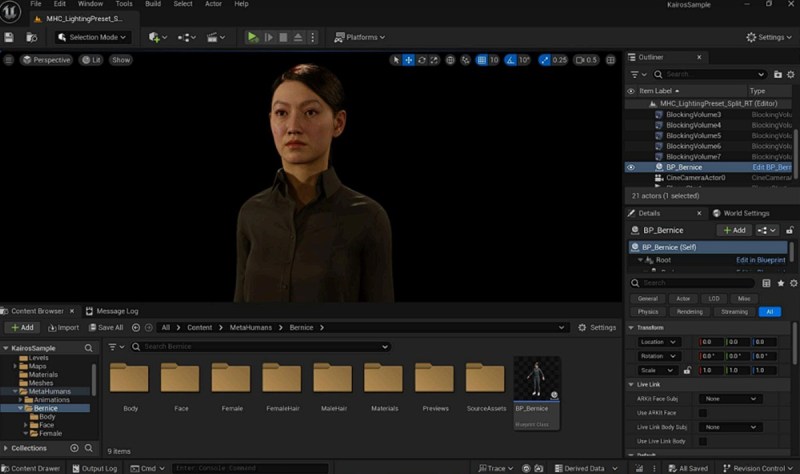Toggle visibility eye for BP_Bernice
The width and height of the screenshot is (800, 474).
click(631, 167)
